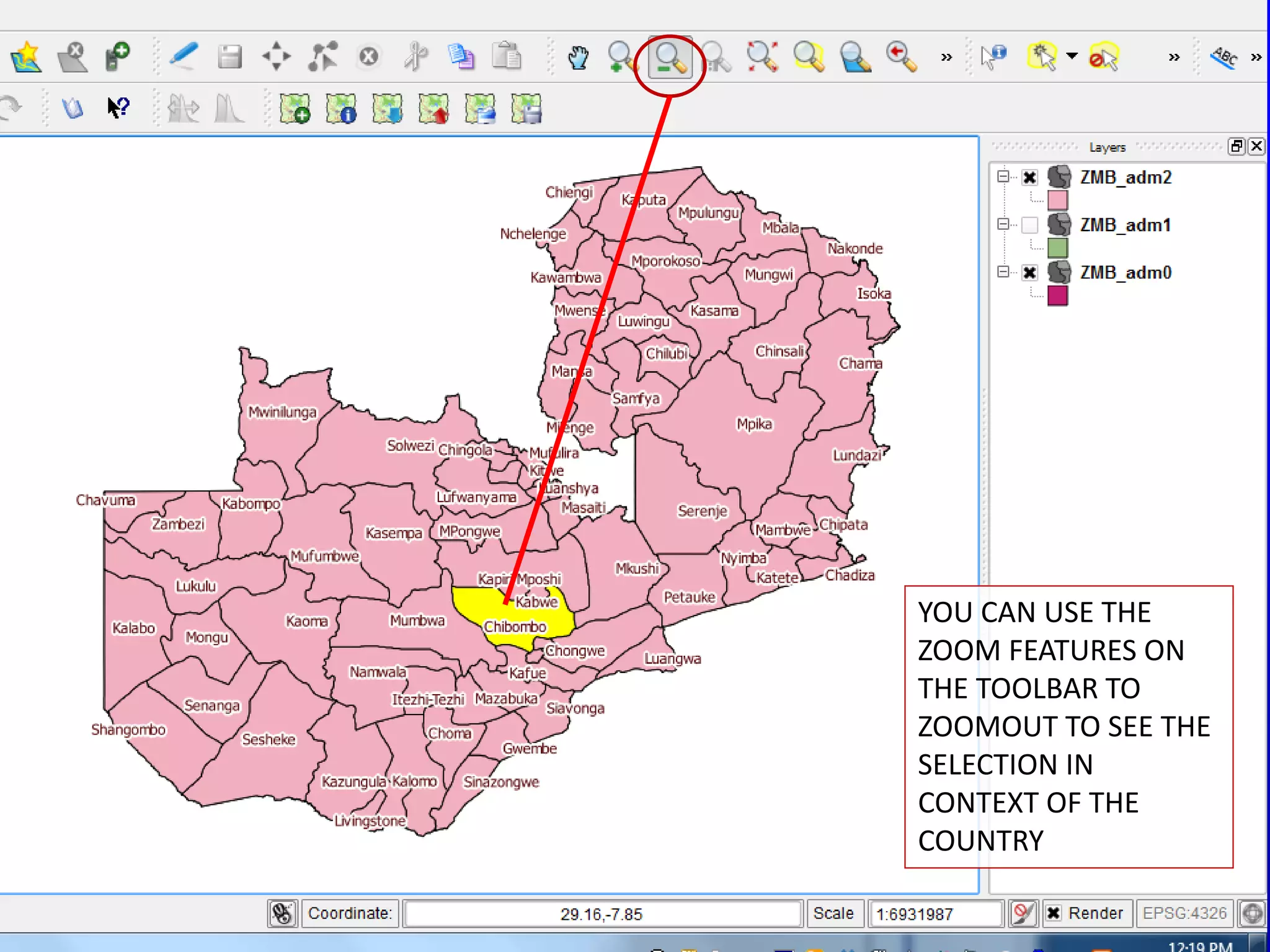The height and width of the screenshot is (952, 1270).
Task: Close the Layers panel
Action: (x=1256, y=146)
